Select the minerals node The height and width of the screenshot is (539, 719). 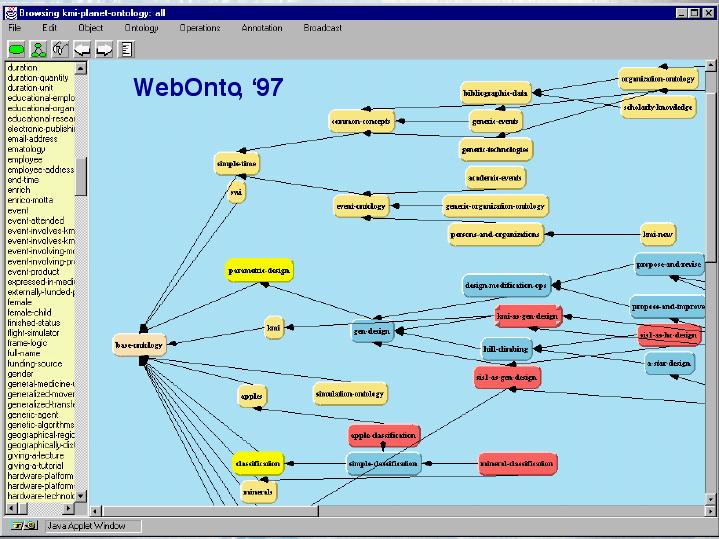(x=258, y=492)
